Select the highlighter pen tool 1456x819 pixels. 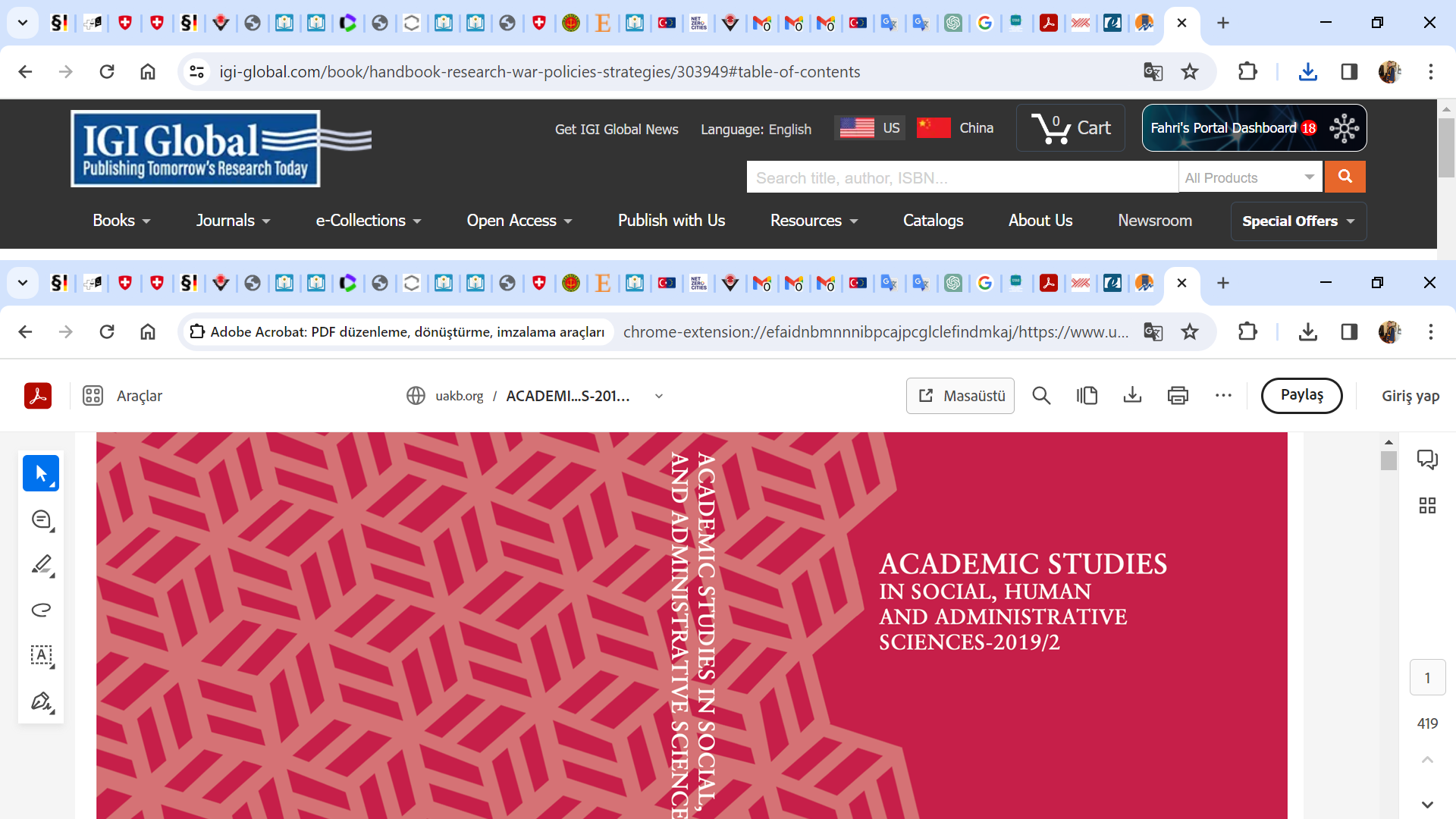(x=42, y=565)
